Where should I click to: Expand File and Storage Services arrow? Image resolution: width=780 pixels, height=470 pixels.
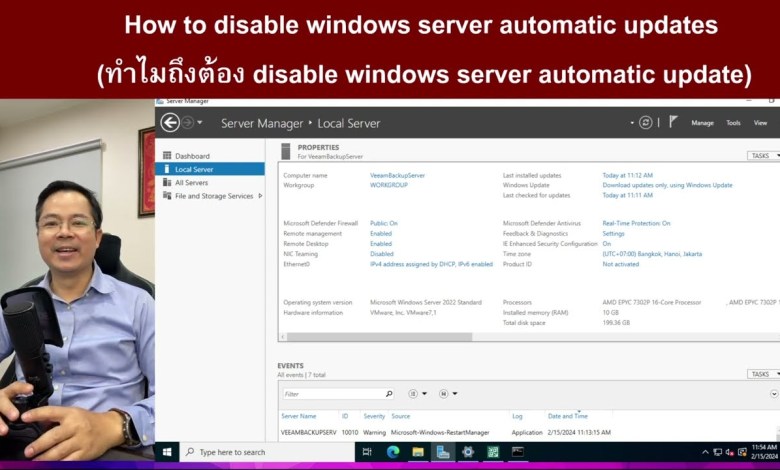pos(260,196)
